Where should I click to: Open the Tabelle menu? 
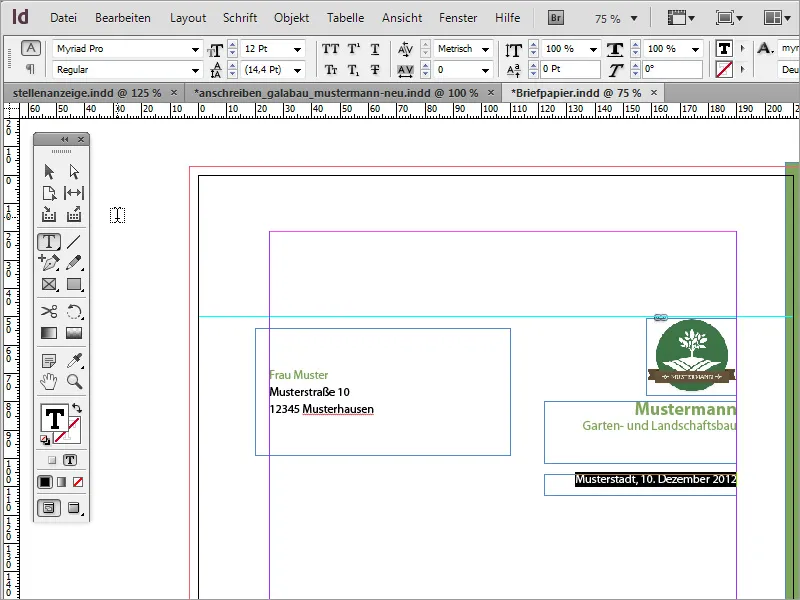(345, 18)
